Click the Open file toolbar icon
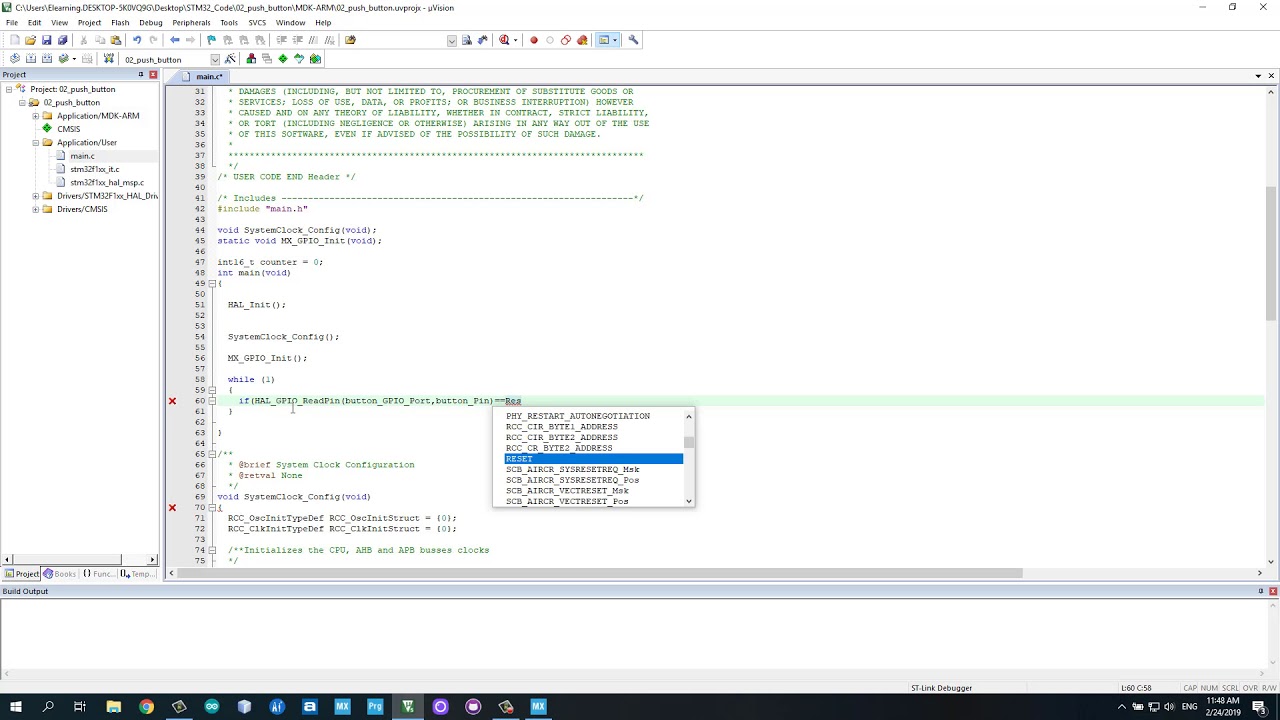The height and width of the screenshot is (720, 1280). point(30,40)
